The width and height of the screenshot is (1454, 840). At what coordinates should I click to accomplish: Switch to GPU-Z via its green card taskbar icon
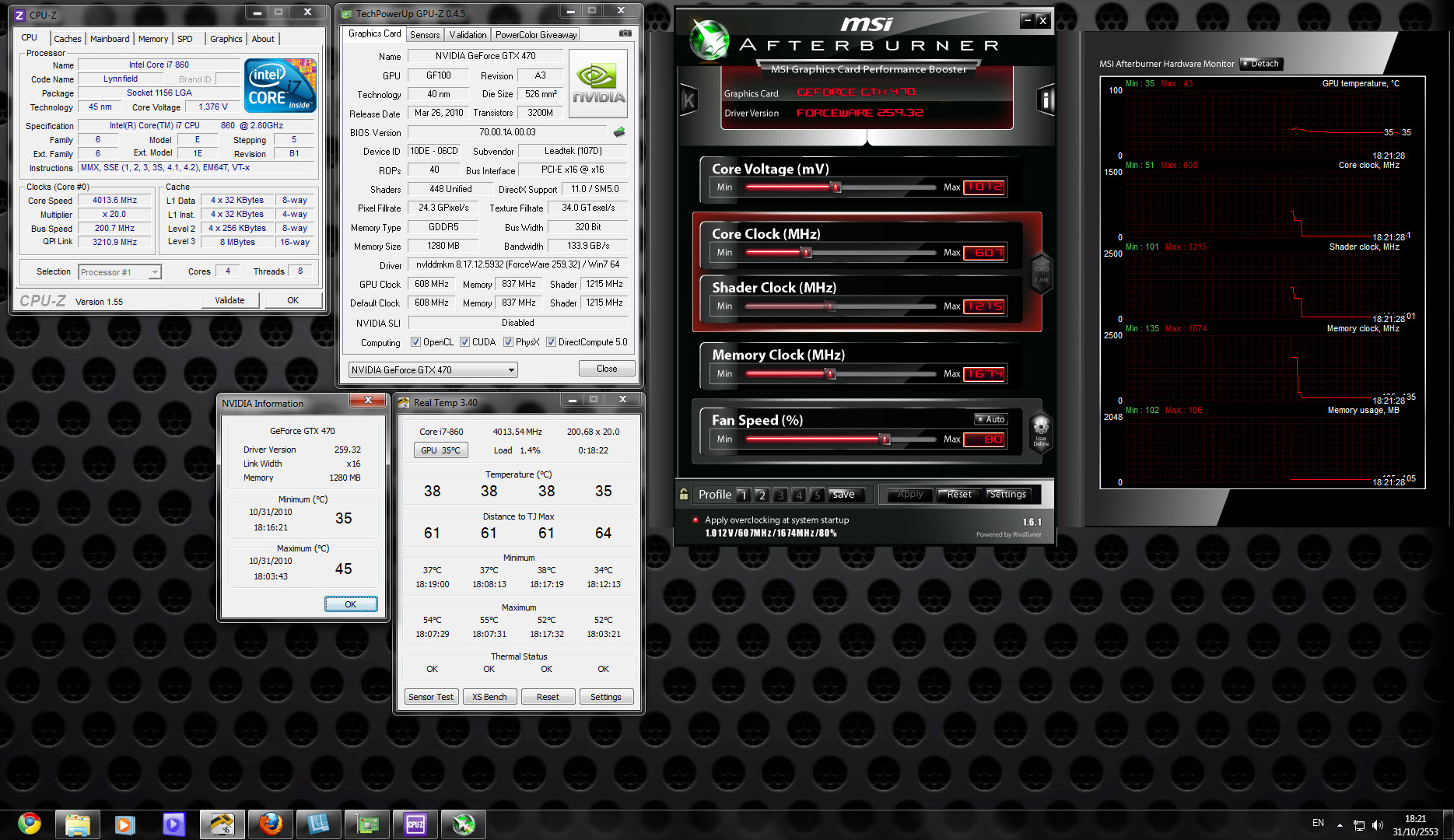tap(366, 824)
